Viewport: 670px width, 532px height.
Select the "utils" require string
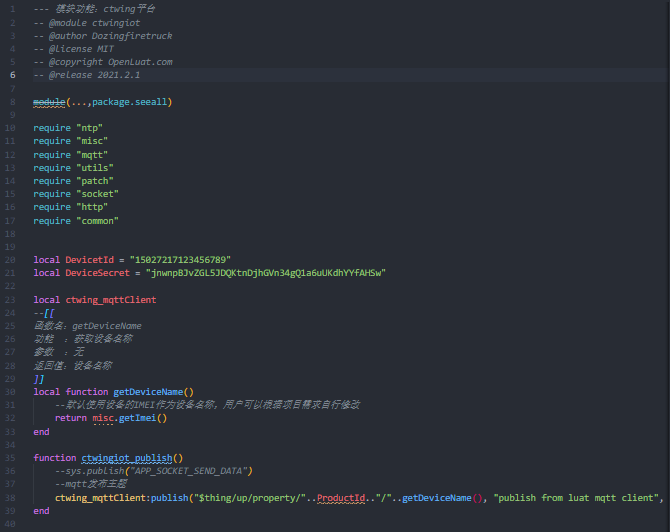point(95,168)
